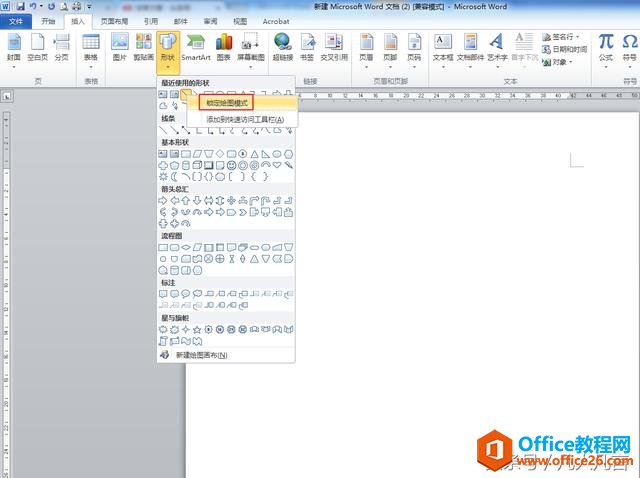Select the straight line shape under 线条
Screen dimensions: 640x478
tap(163, 130)
